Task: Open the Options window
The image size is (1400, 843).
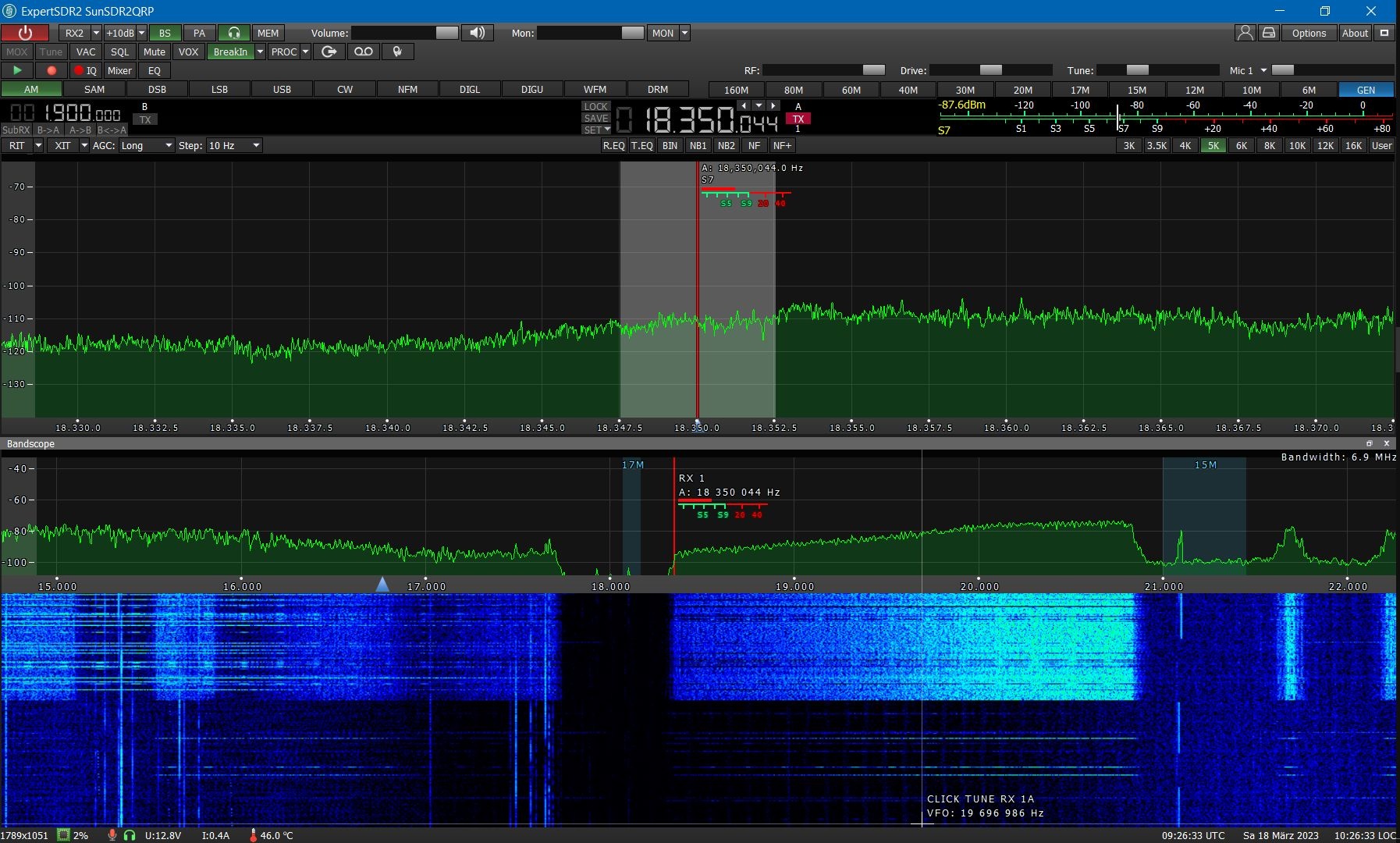Action: pos(1309,33)
